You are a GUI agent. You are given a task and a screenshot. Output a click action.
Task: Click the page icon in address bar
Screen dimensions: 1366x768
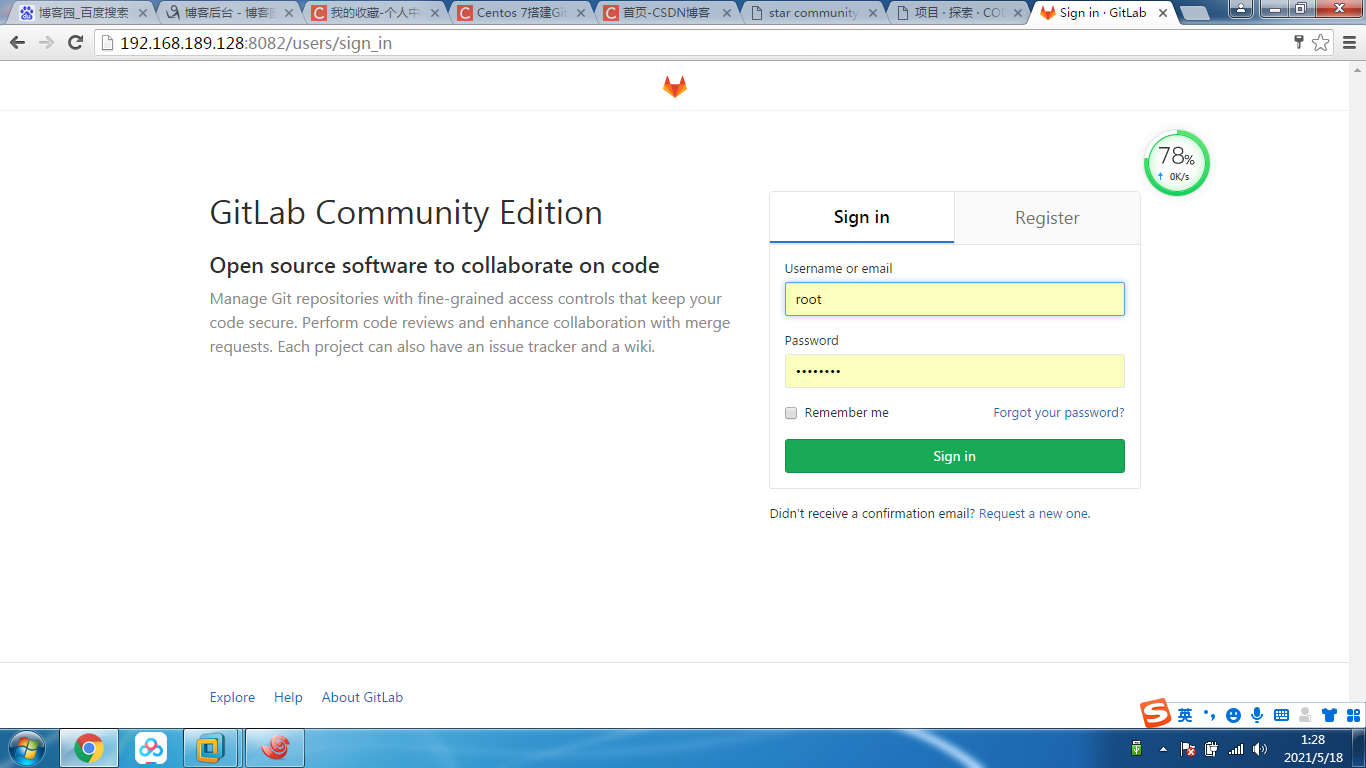[x=107, y=43]
